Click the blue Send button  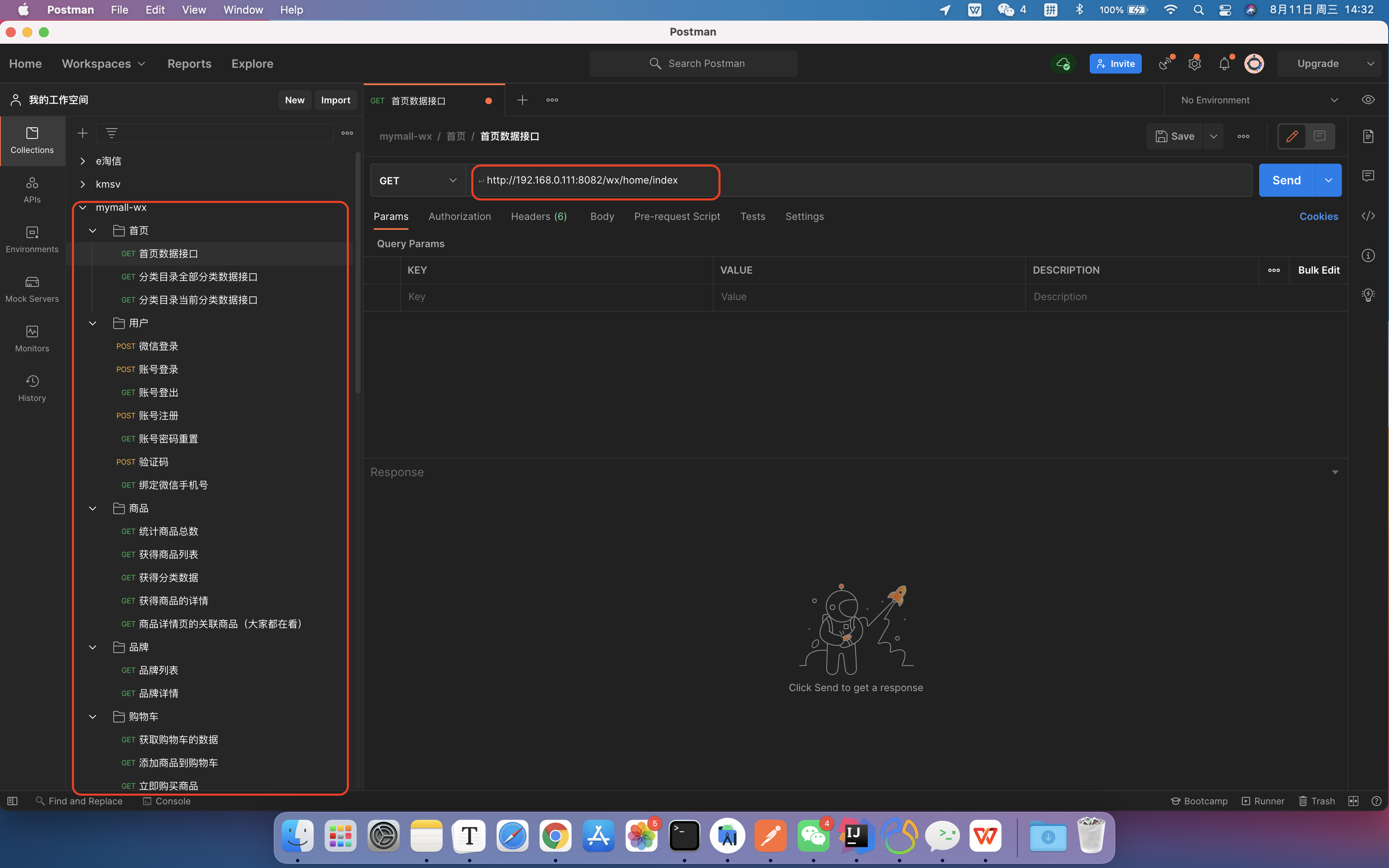point(1286,180)
